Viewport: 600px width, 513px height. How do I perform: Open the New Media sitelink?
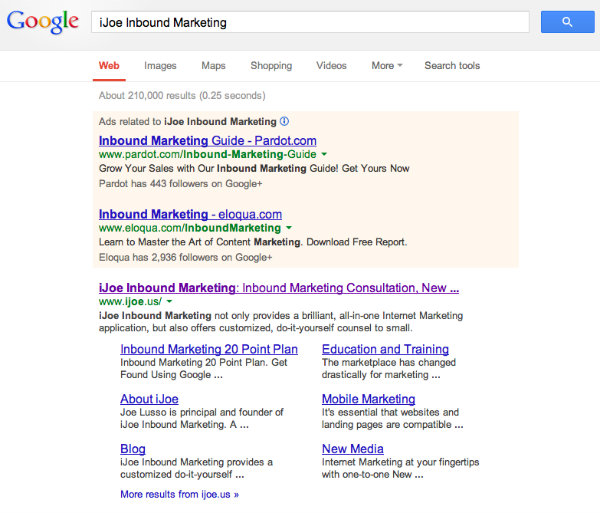(353, 448)
